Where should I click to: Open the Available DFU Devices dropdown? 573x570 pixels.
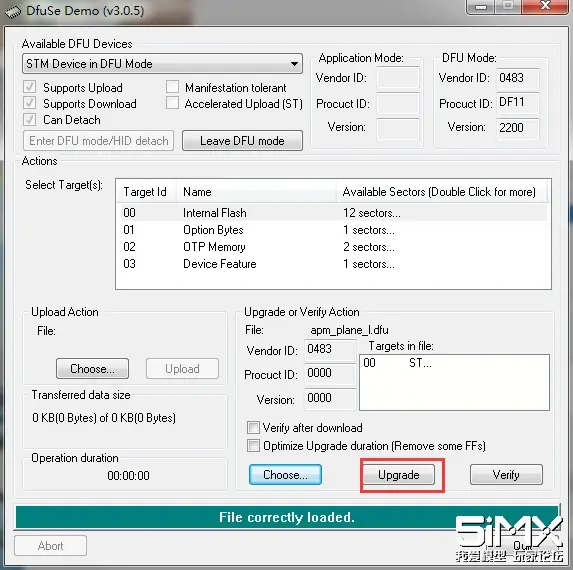coord(162,64)
